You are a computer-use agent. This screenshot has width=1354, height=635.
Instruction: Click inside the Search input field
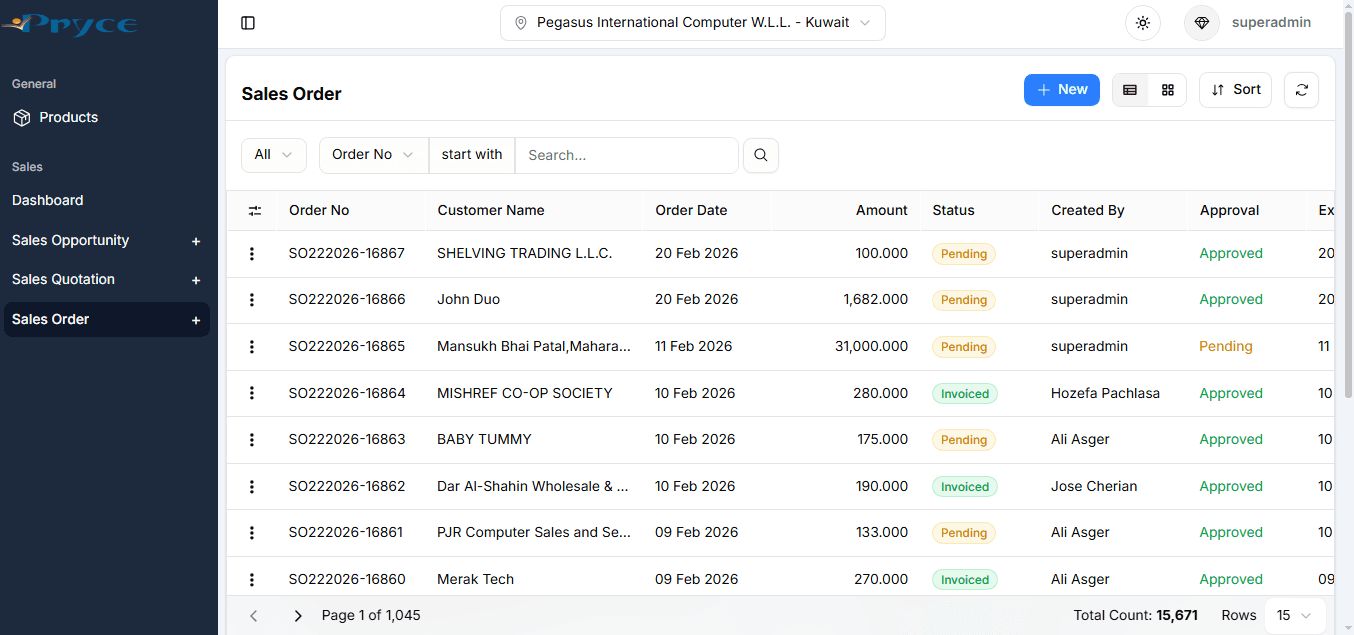(626, 155)
